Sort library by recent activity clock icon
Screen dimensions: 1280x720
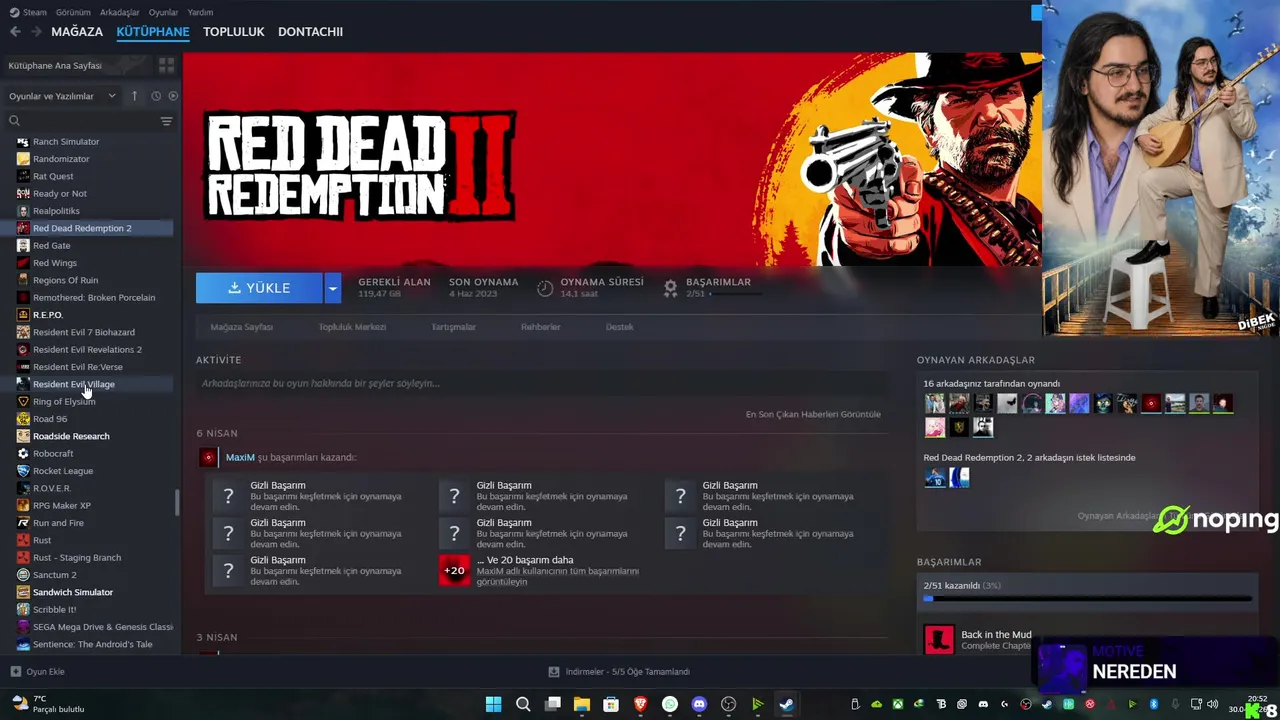tap(156, 96)
